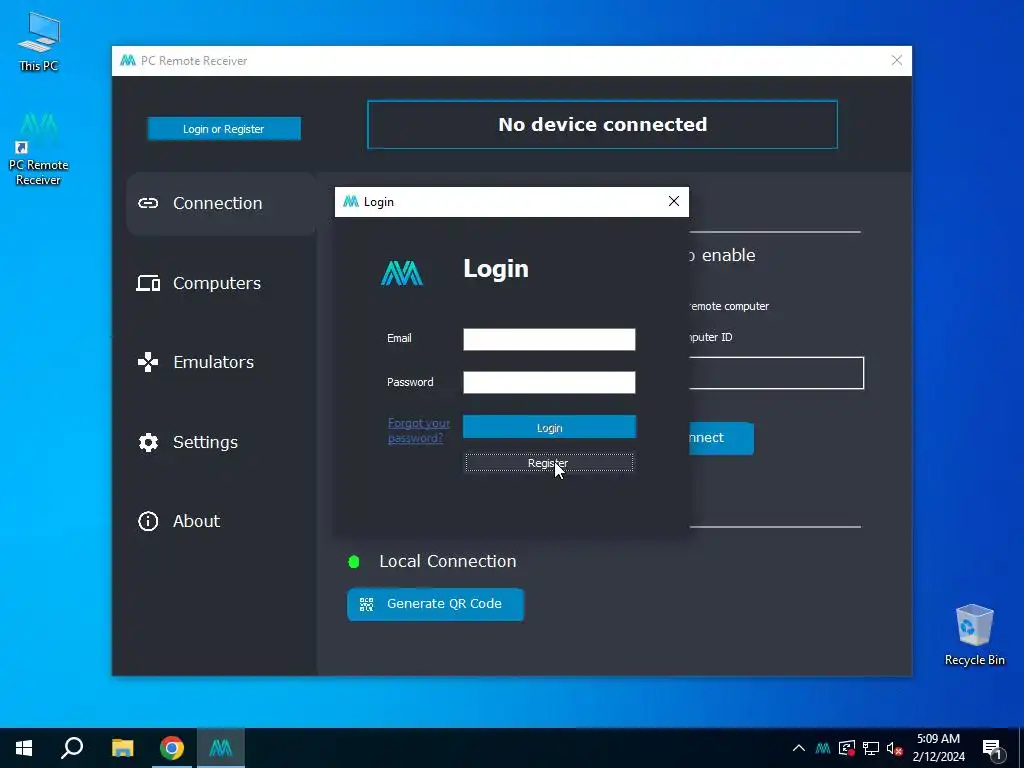1024x768 pixels.
Task: Open the Connection sidebar section
Action: (x=221, y=203)
